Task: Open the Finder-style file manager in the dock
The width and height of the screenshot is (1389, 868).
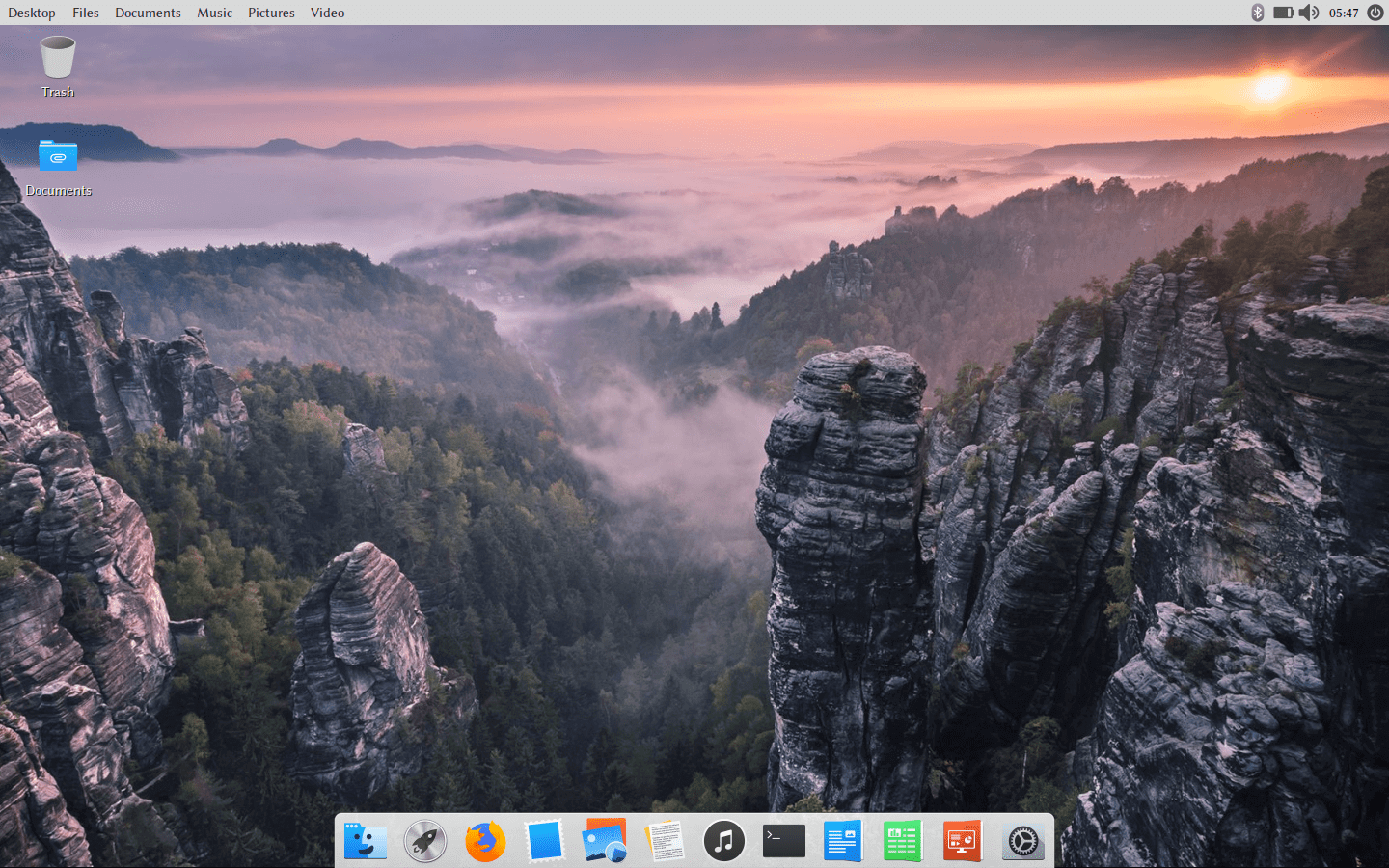Action: click(x=366, y=841)
